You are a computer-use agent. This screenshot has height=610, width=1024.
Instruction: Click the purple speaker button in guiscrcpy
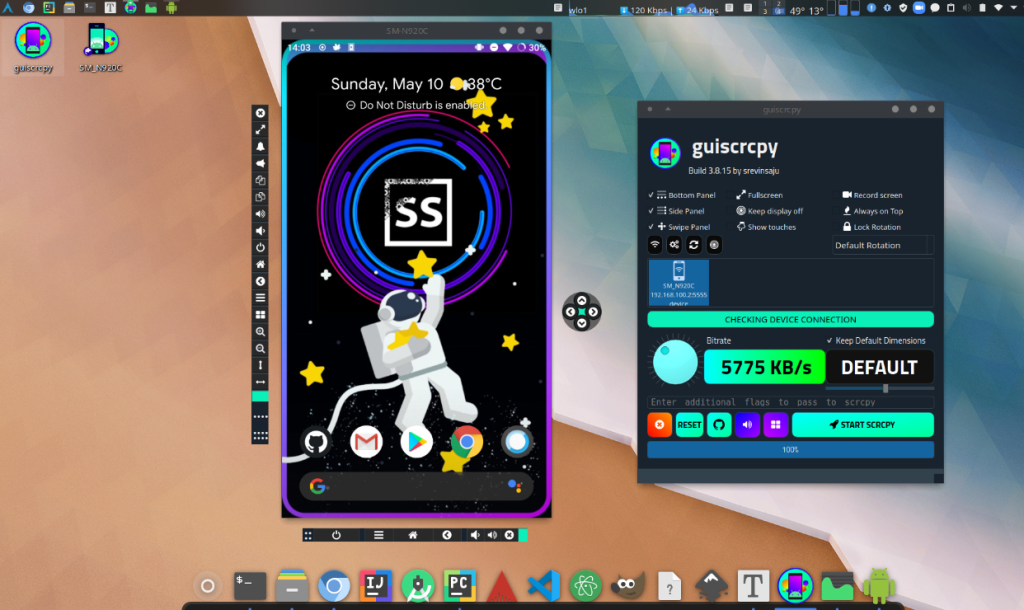(x=747, y=425)
